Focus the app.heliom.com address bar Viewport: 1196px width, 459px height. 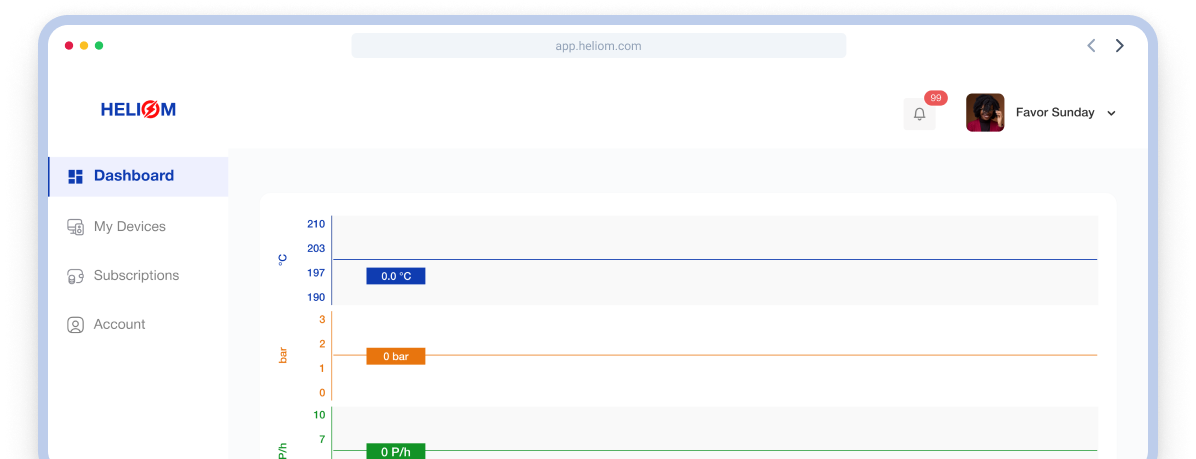[598, 46]
